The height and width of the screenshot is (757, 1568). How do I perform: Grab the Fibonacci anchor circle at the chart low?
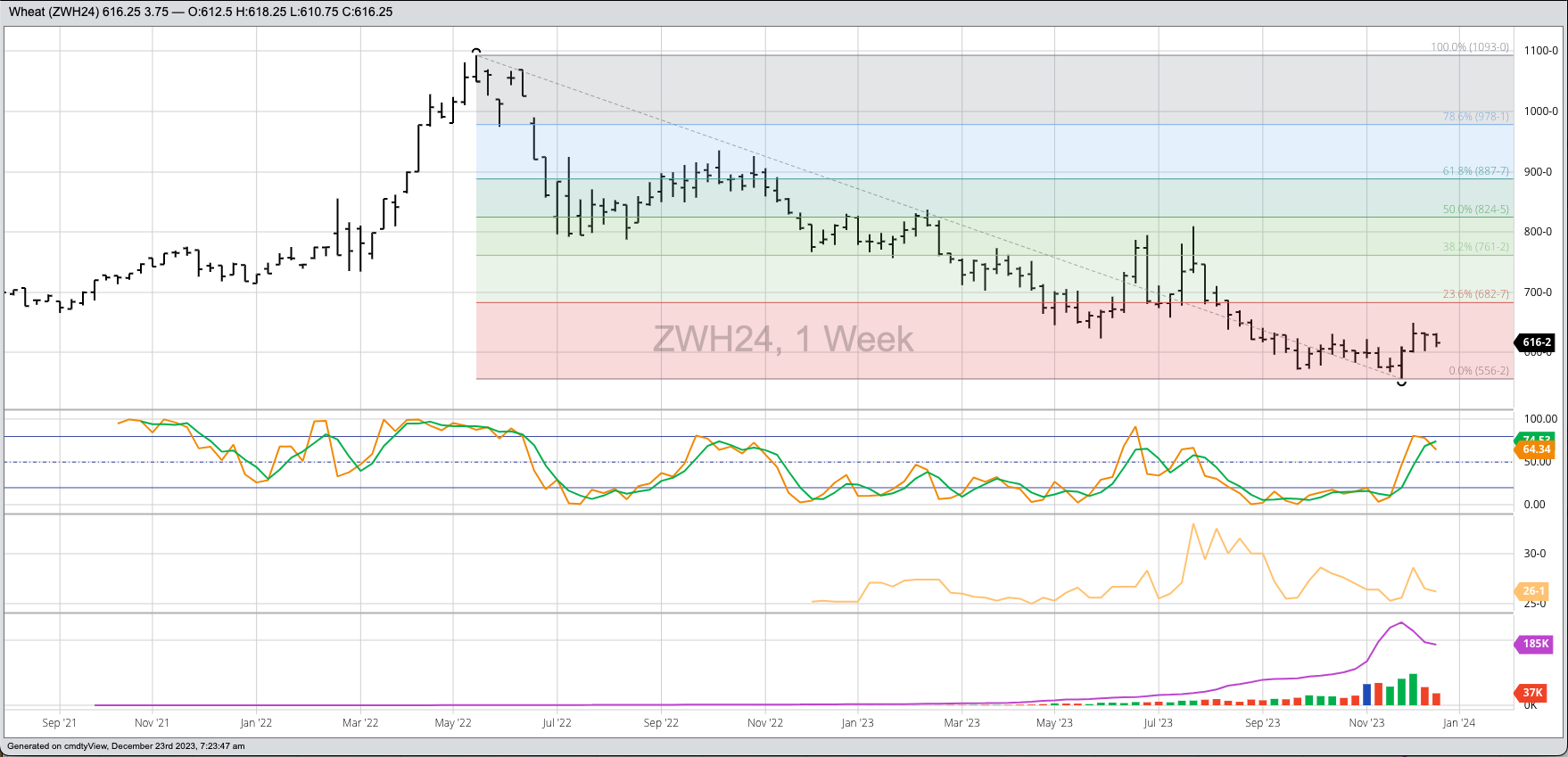click(1401, 383)
